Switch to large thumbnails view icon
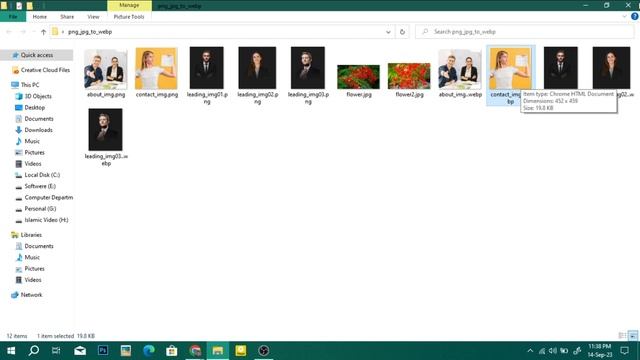 [x=633, y=336]
